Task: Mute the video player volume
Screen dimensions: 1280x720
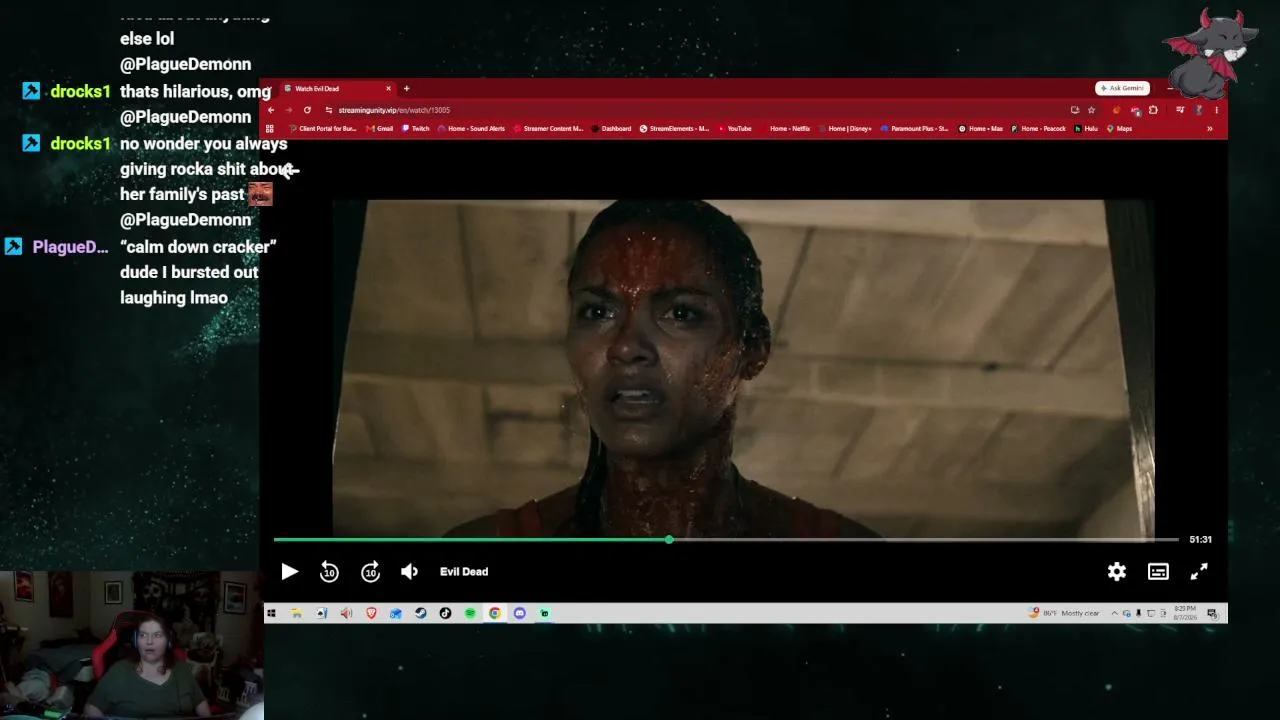Action: point(409,572)
